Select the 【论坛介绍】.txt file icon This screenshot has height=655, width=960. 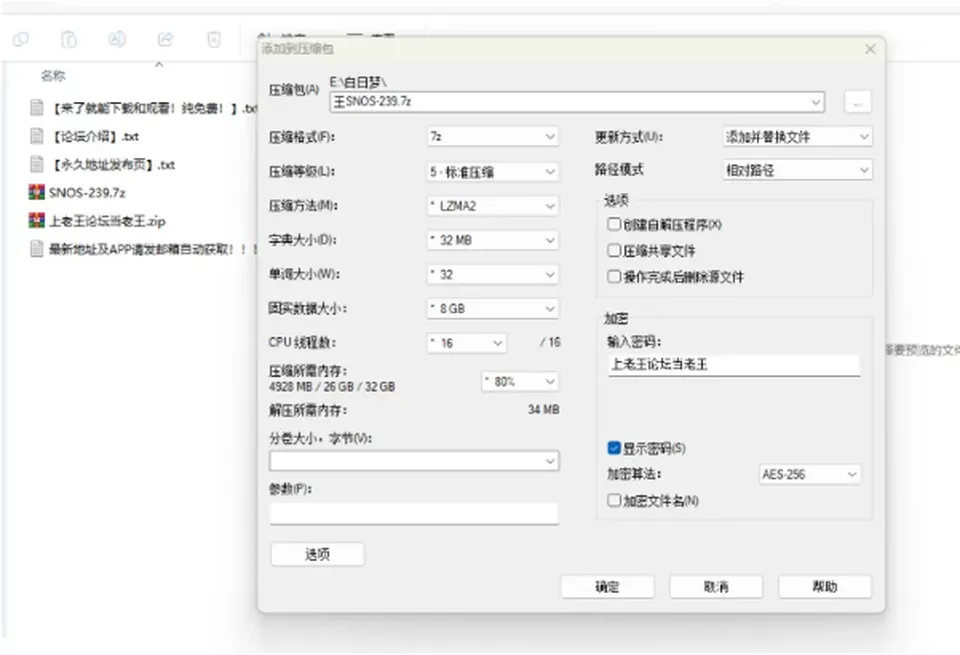(37, 136)
